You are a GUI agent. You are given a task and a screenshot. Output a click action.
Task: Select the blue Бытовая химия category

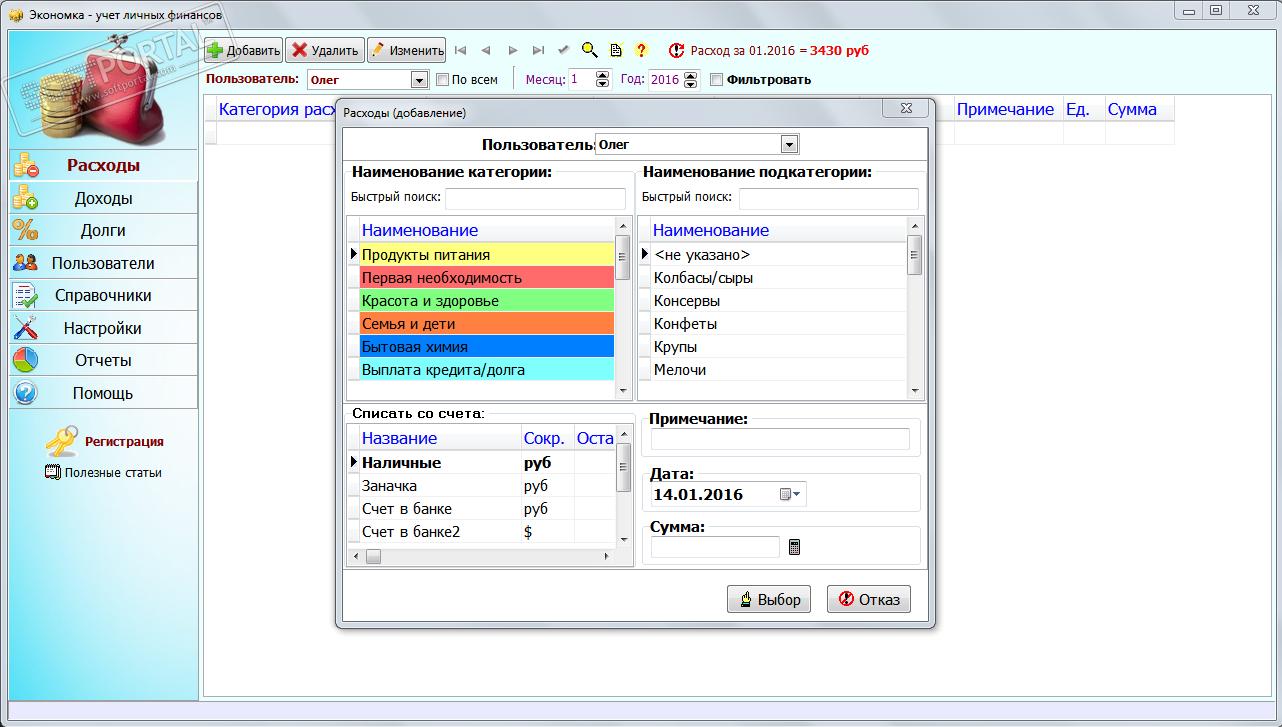487,347
